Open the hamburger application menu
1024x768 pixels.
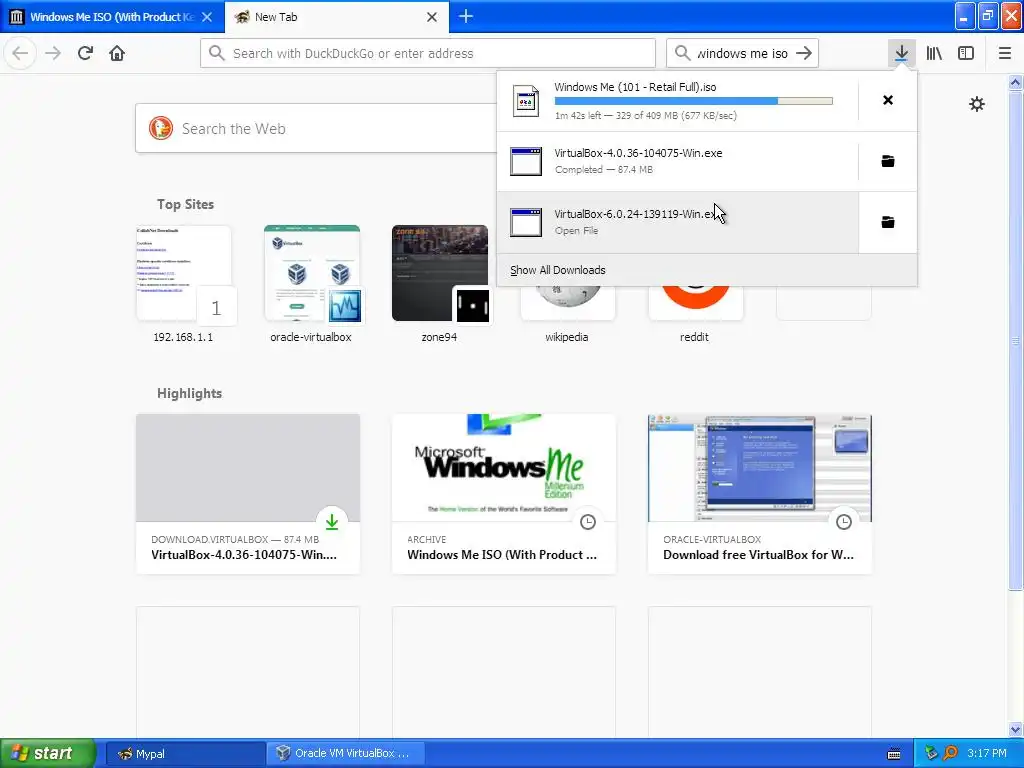pyautogui.click(x=1005, y=53)
